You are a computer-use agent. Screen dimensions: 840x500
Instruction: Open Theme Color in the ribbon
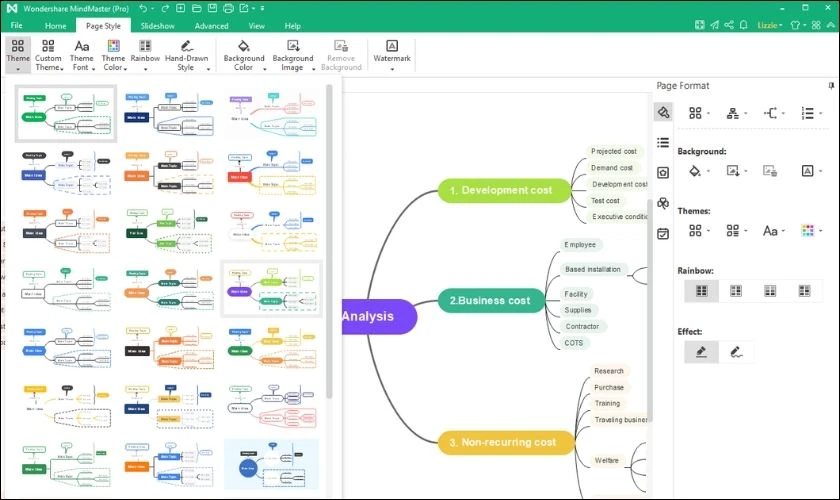[x=114, y=55]
